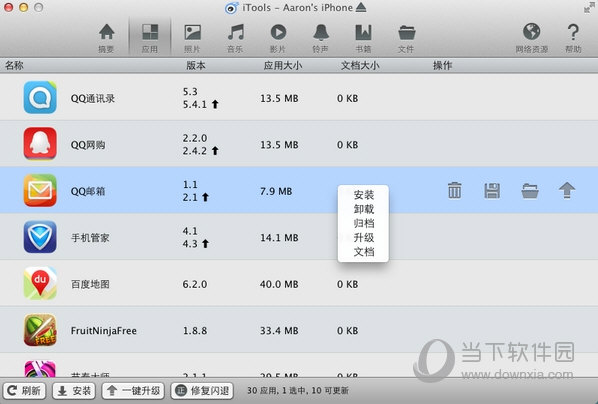This screenshot has height=404, width=598.
Task: Sort by the 名称 column header
Action: 14,66
